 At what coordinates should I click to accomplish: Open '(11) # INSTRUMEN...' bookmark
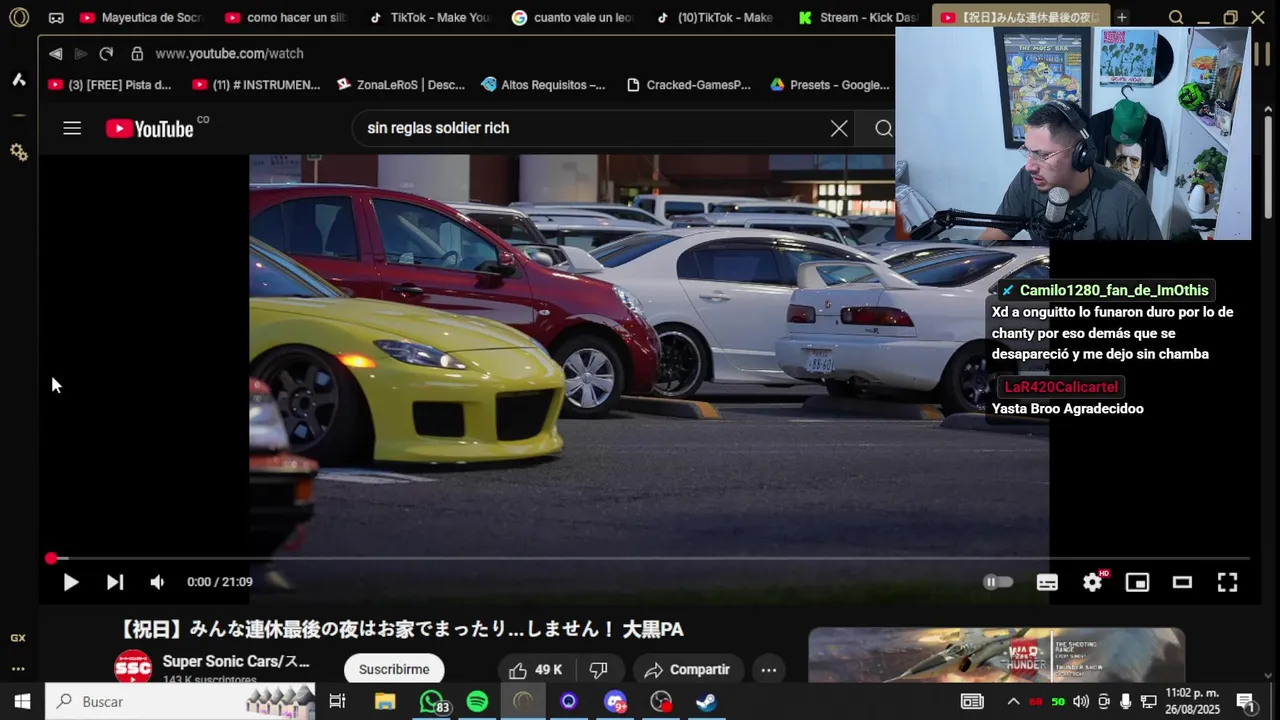tap(256, 85)
